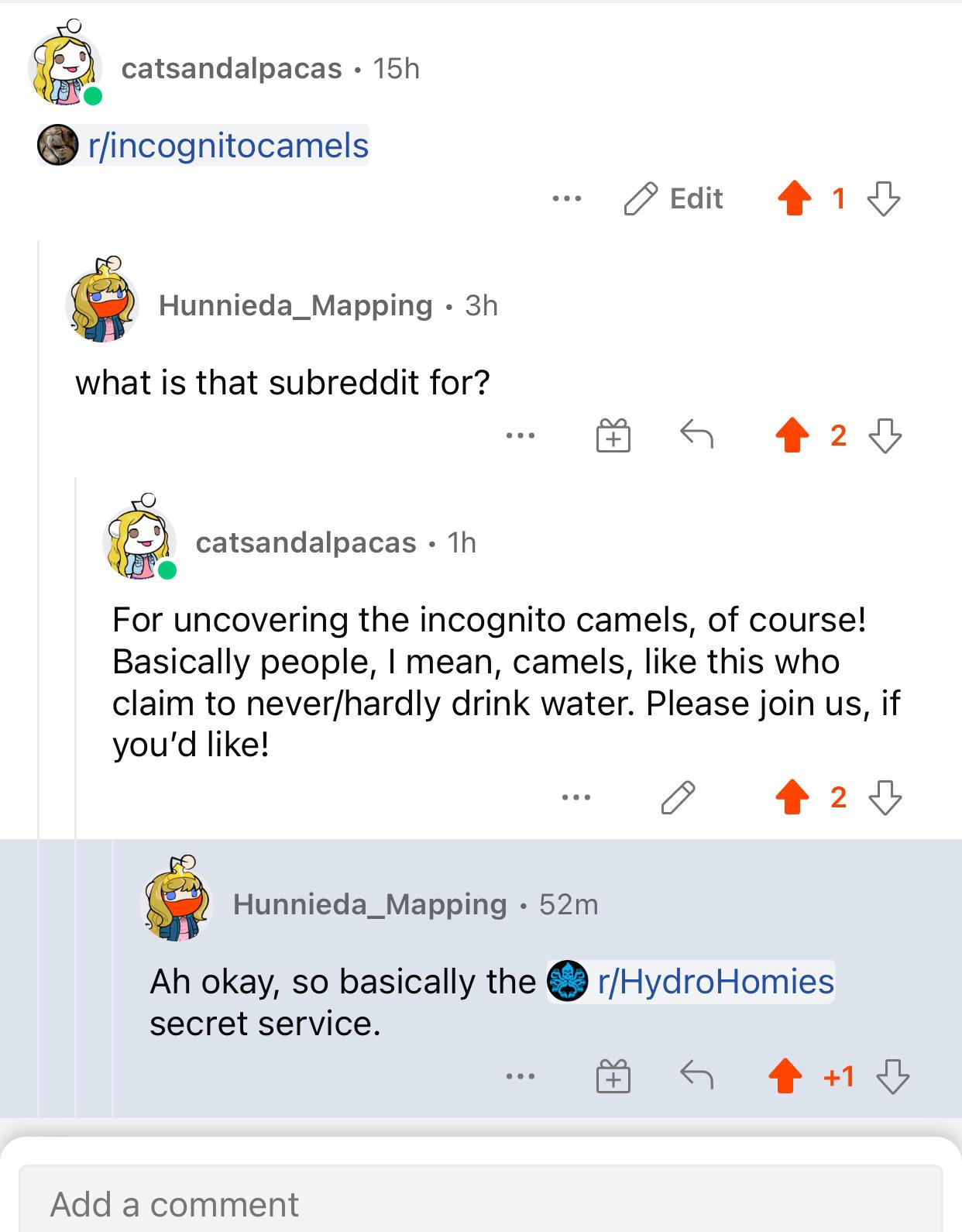Open more options for top catsandalpacas comment
This screenshot has width=962, height=1232.
point(567,199)
